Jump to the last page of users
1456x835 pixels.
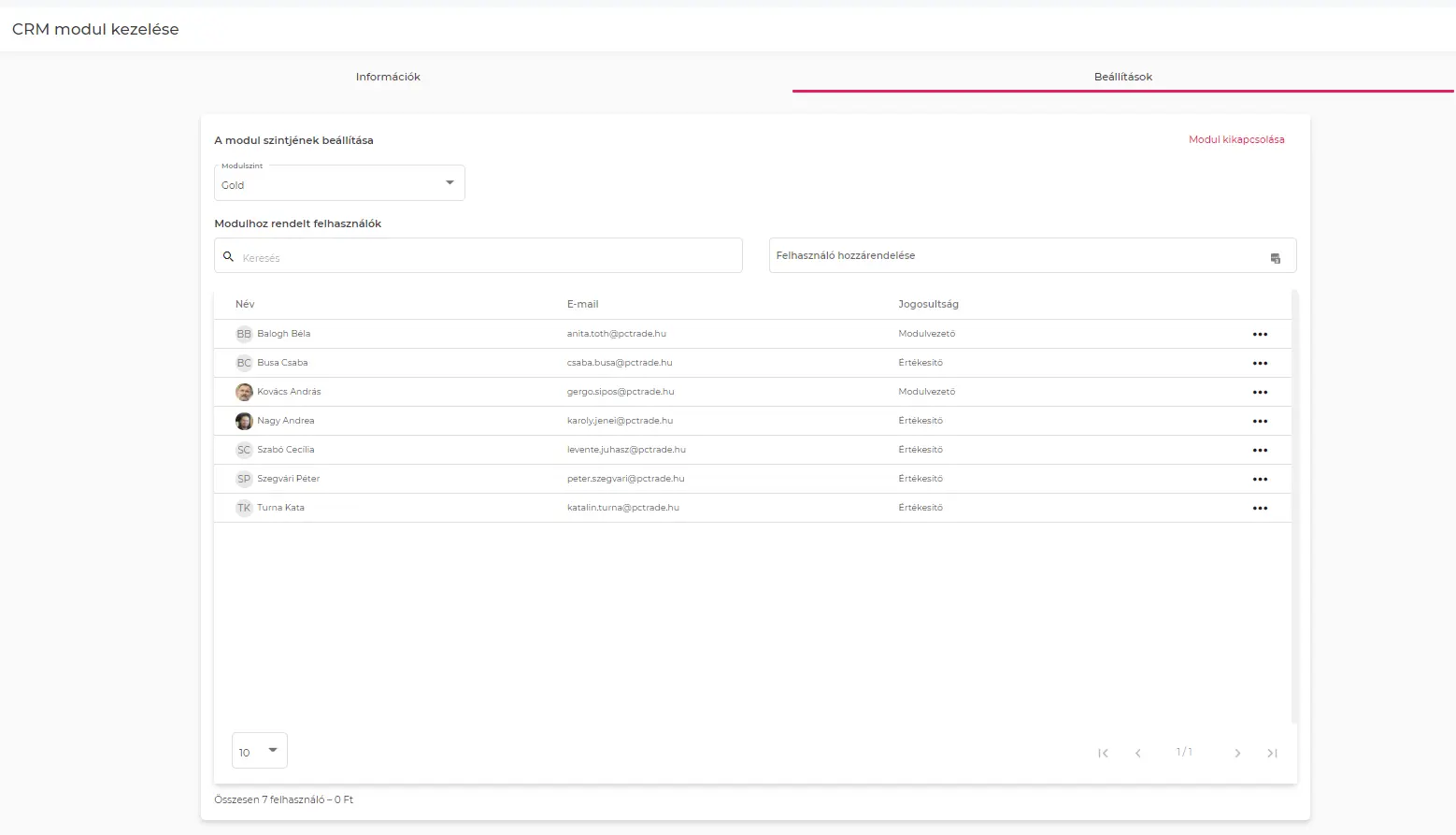click(1272, 753)
